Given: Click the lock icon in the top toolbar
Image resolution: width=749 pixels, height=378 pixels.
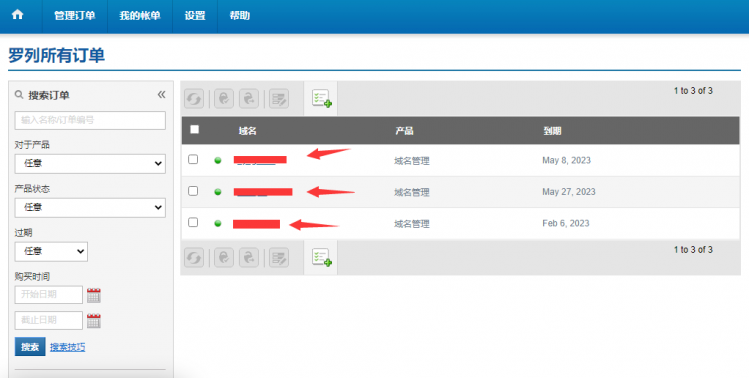Looking at the screenshot, I should 224,99.
